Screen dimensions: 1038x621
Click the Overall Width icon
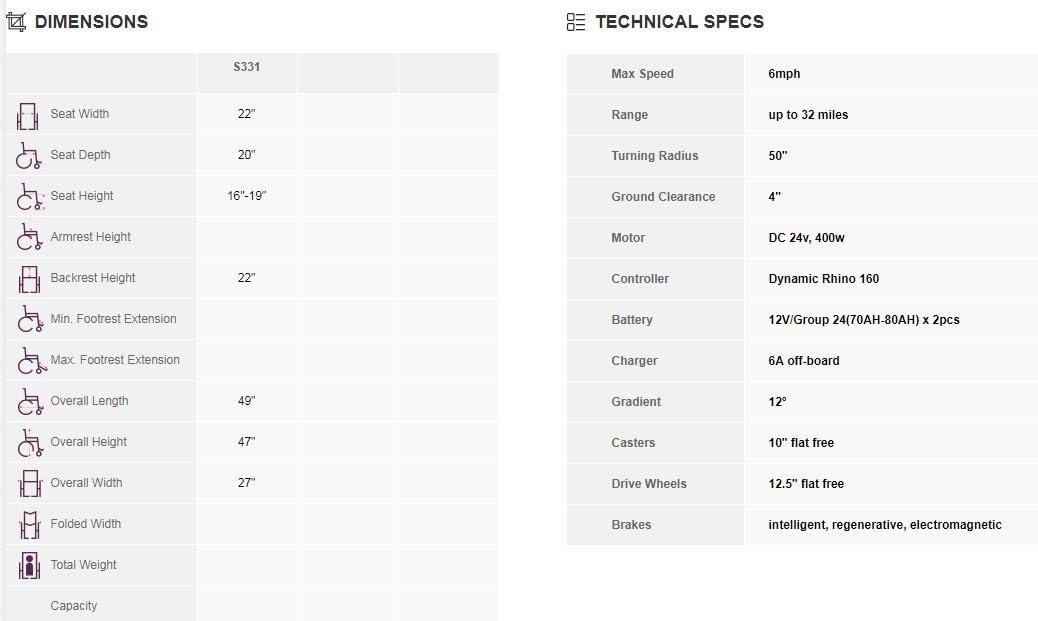click(28, 484)
